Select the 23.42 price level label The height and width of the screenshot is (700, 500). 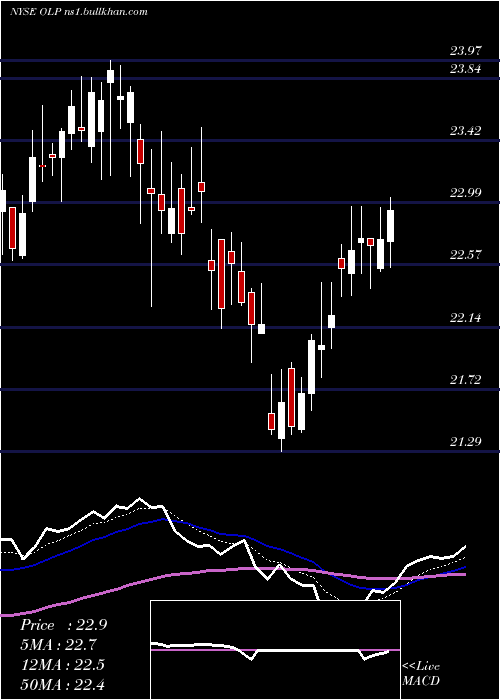(x=466, y=131)
